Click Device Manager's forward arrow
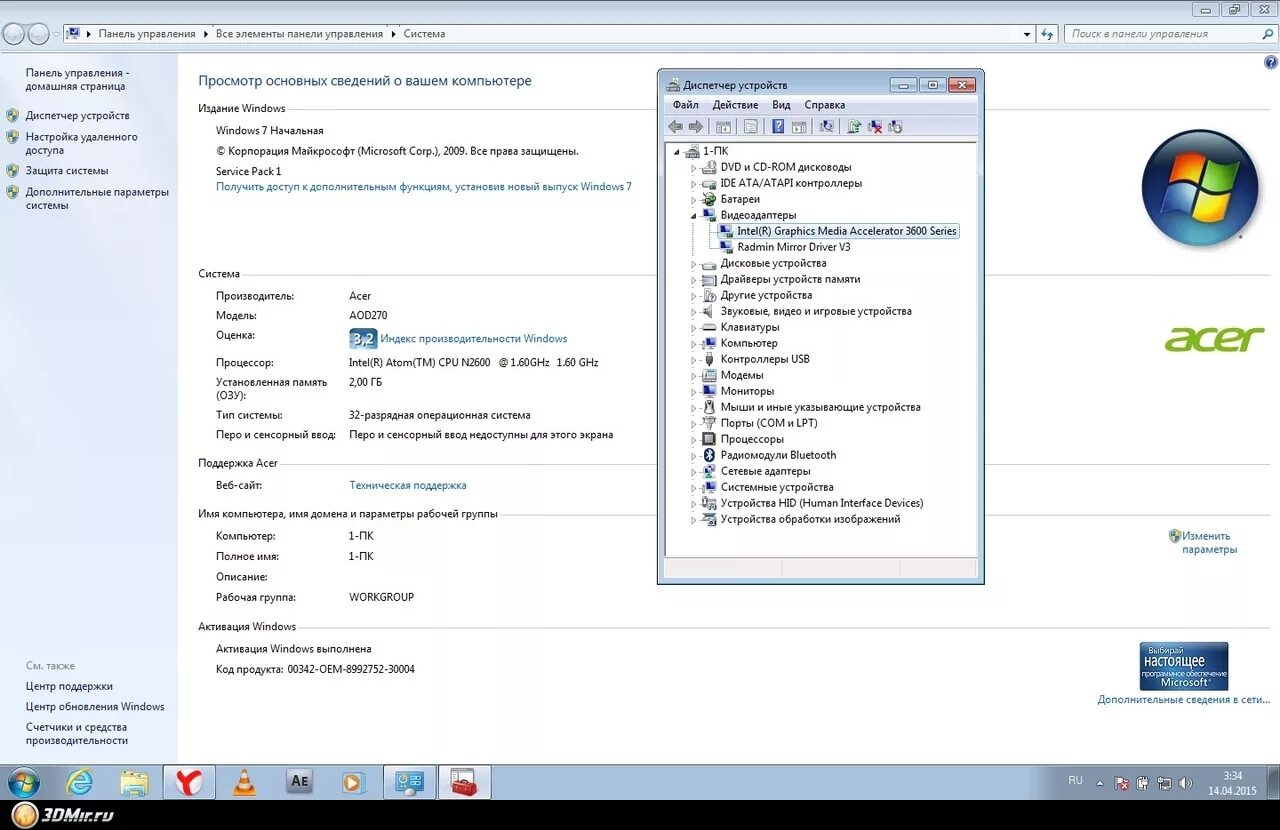Image resolution: width=1280 pixels, height=830 pixels. [696, 126]
